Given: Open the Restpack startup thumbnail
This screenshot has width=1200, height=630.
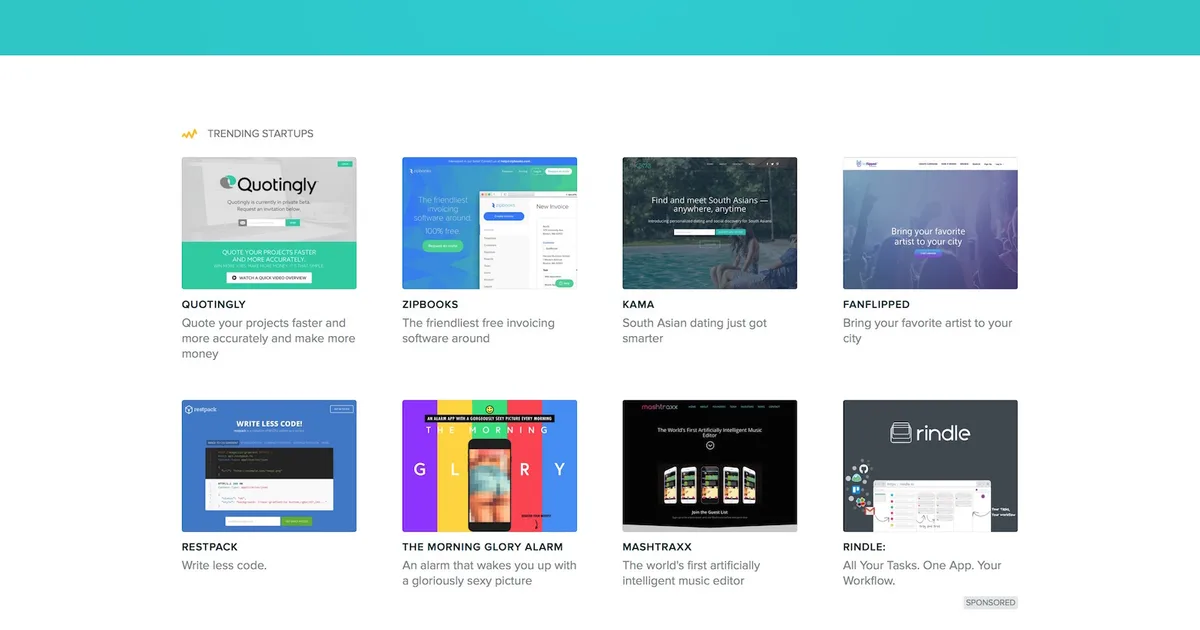Looking at the screenshot, I should pos(269,466).
